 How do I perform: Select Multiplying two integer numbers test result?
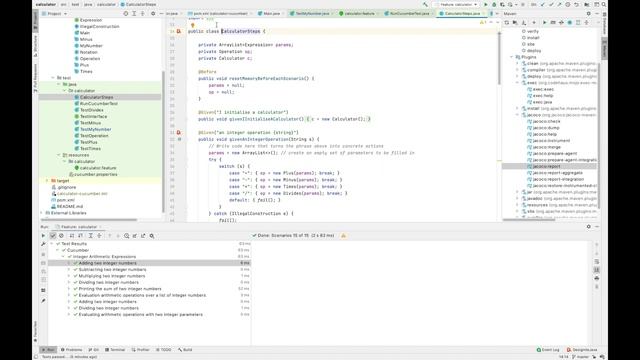pyautogui.click(x=111, y=276)
